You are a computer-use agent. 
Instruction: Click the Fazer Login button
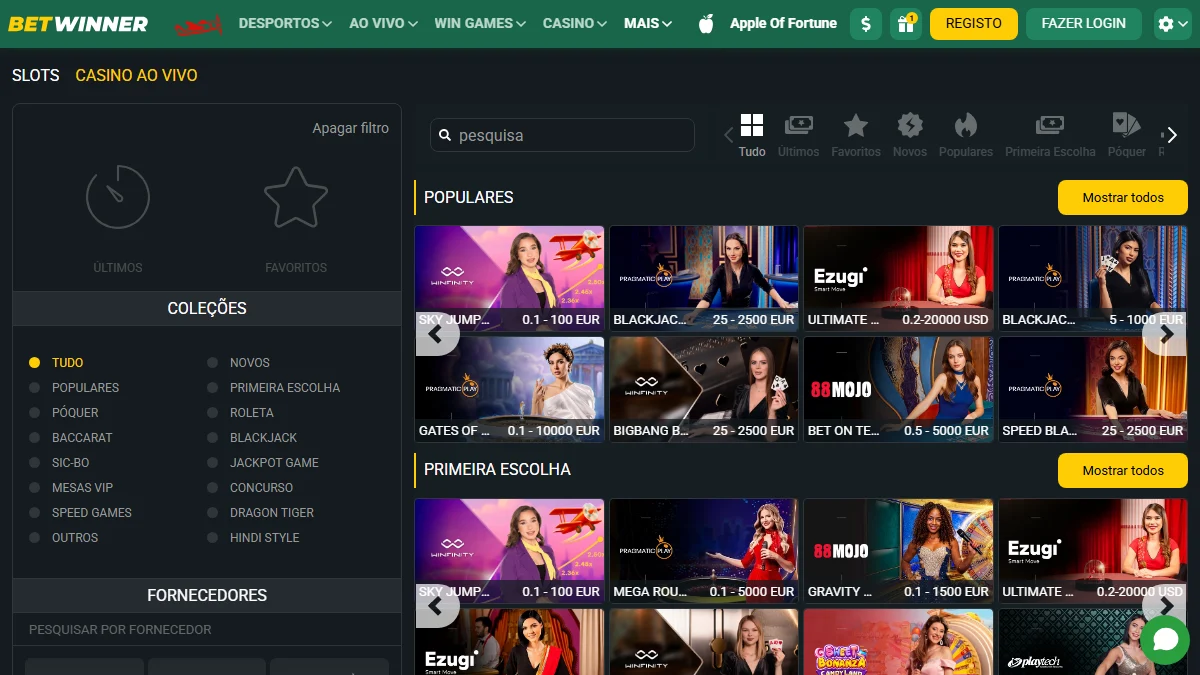click(1084, 24)
